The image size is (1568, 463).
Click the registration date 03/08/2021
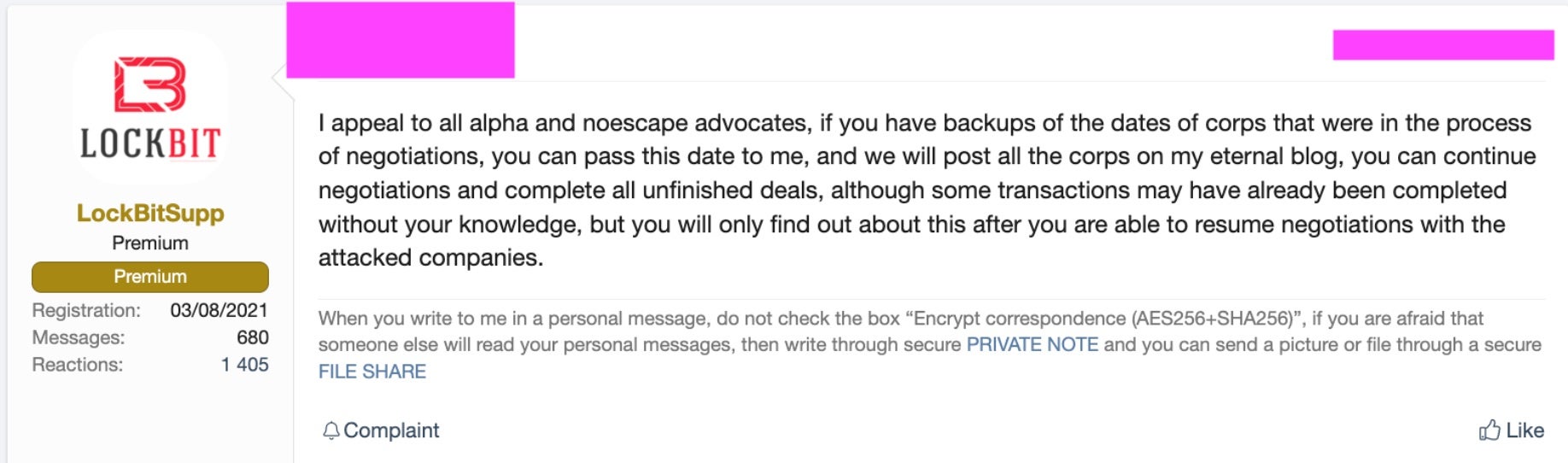click(219, 310)
